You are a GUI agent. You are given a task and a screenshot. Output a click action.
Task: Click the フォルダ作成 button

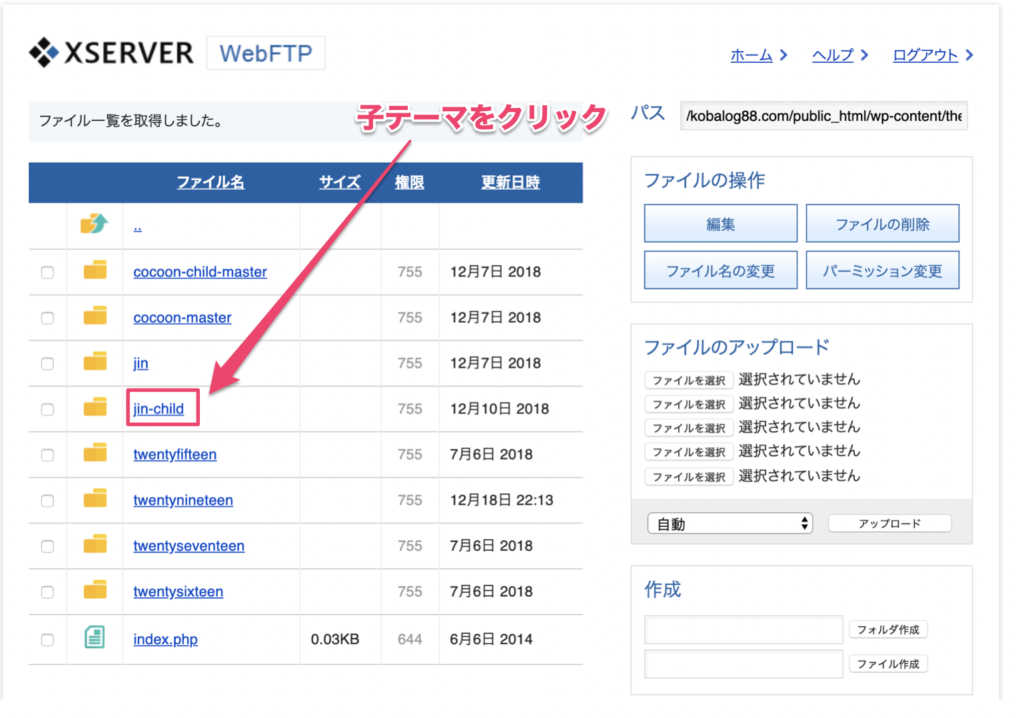click(888, 629)
